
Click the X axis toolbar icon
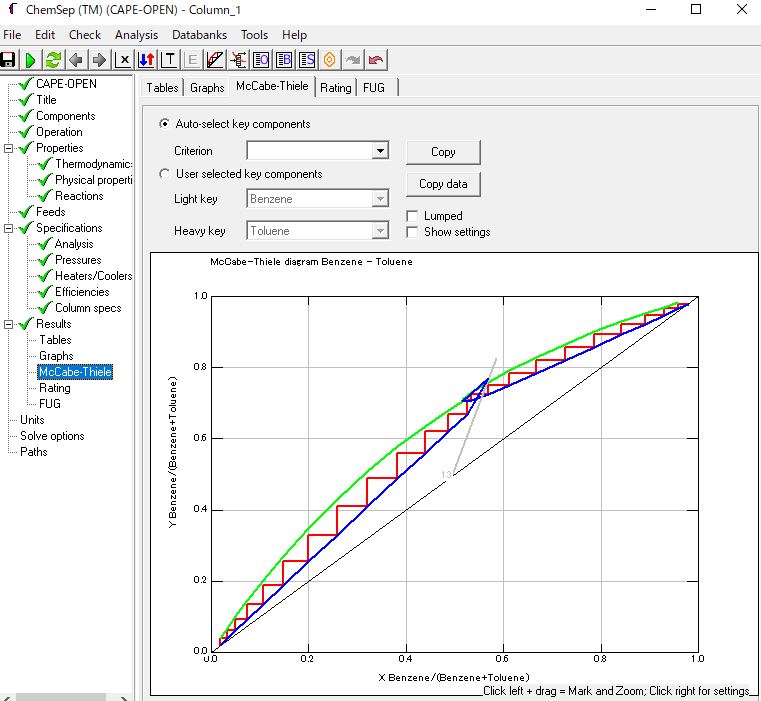click(123, 60)
